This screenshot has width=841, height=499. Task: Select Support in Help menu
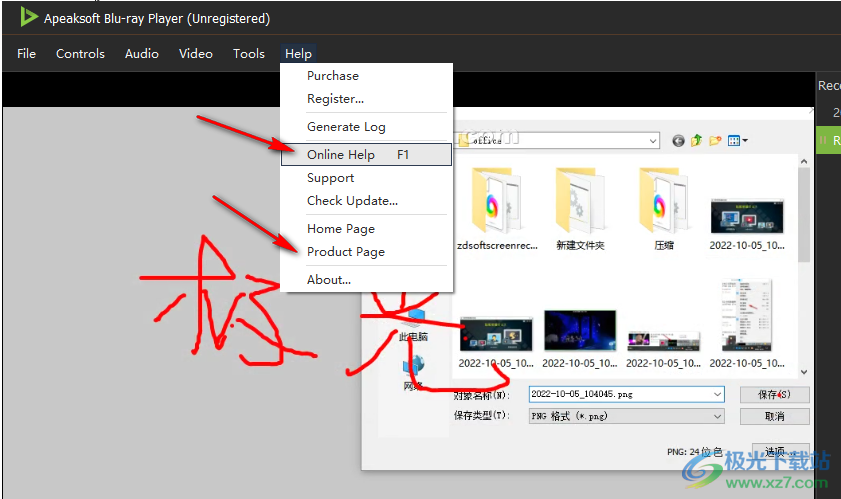tap(366, 178)
